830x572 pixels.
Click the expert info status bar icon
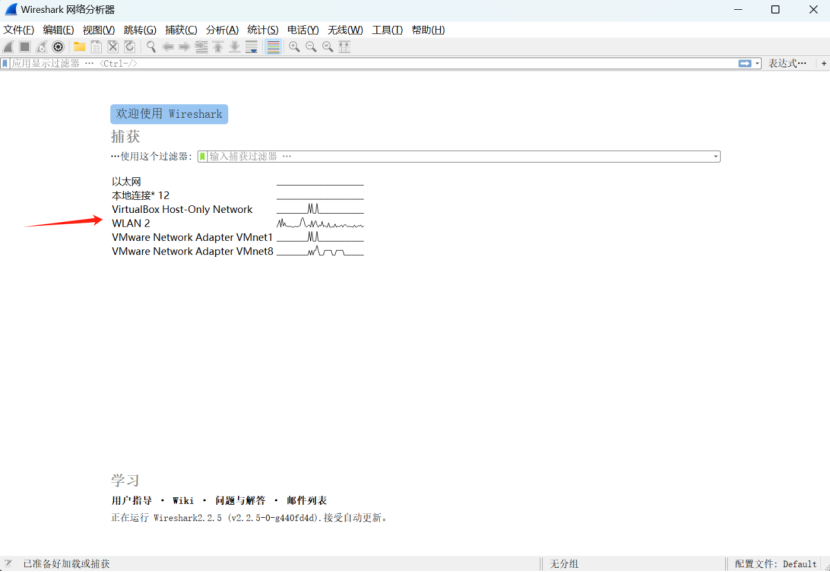click(8, 564)
